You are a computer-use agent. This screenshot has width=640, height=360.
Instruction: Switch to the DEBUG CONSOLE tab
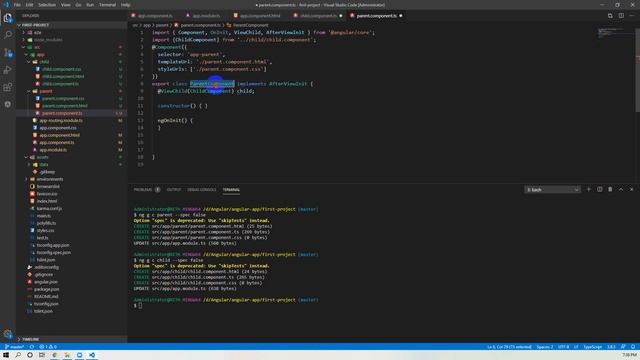click(202, 190)
